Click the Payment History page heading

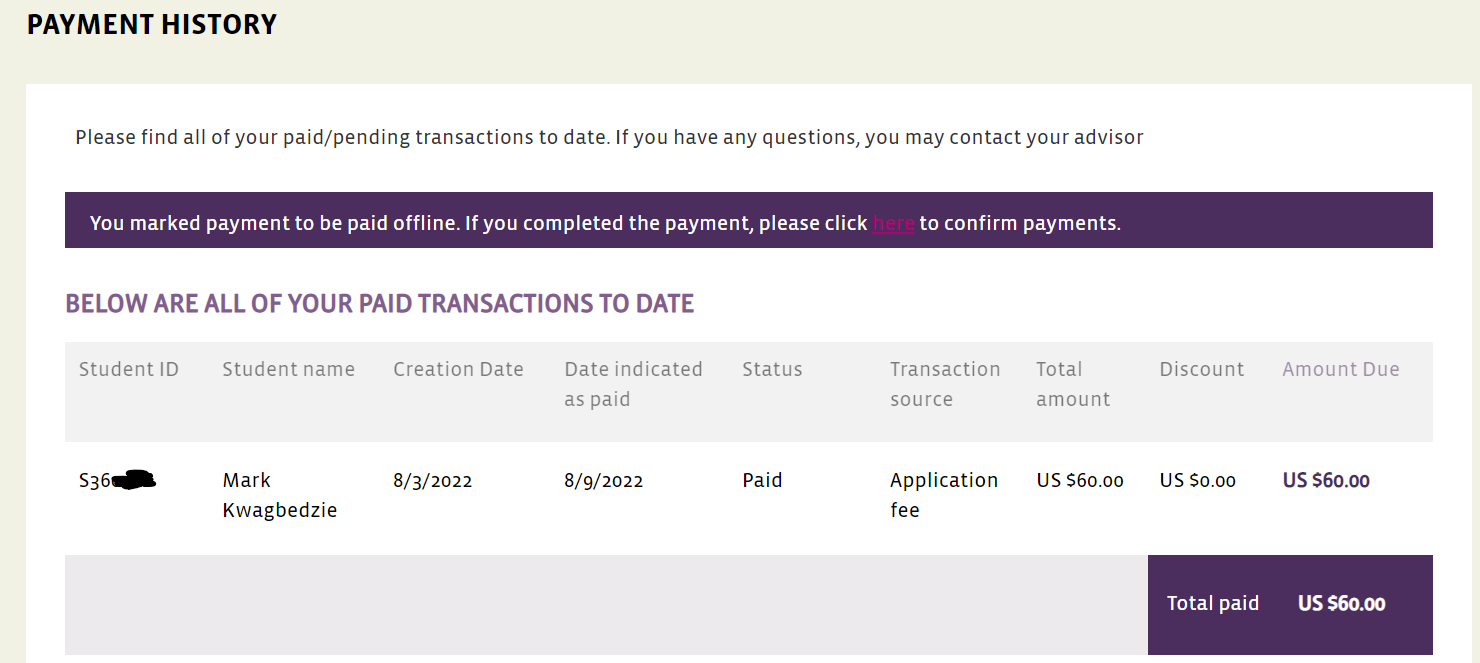pos(152,25)
